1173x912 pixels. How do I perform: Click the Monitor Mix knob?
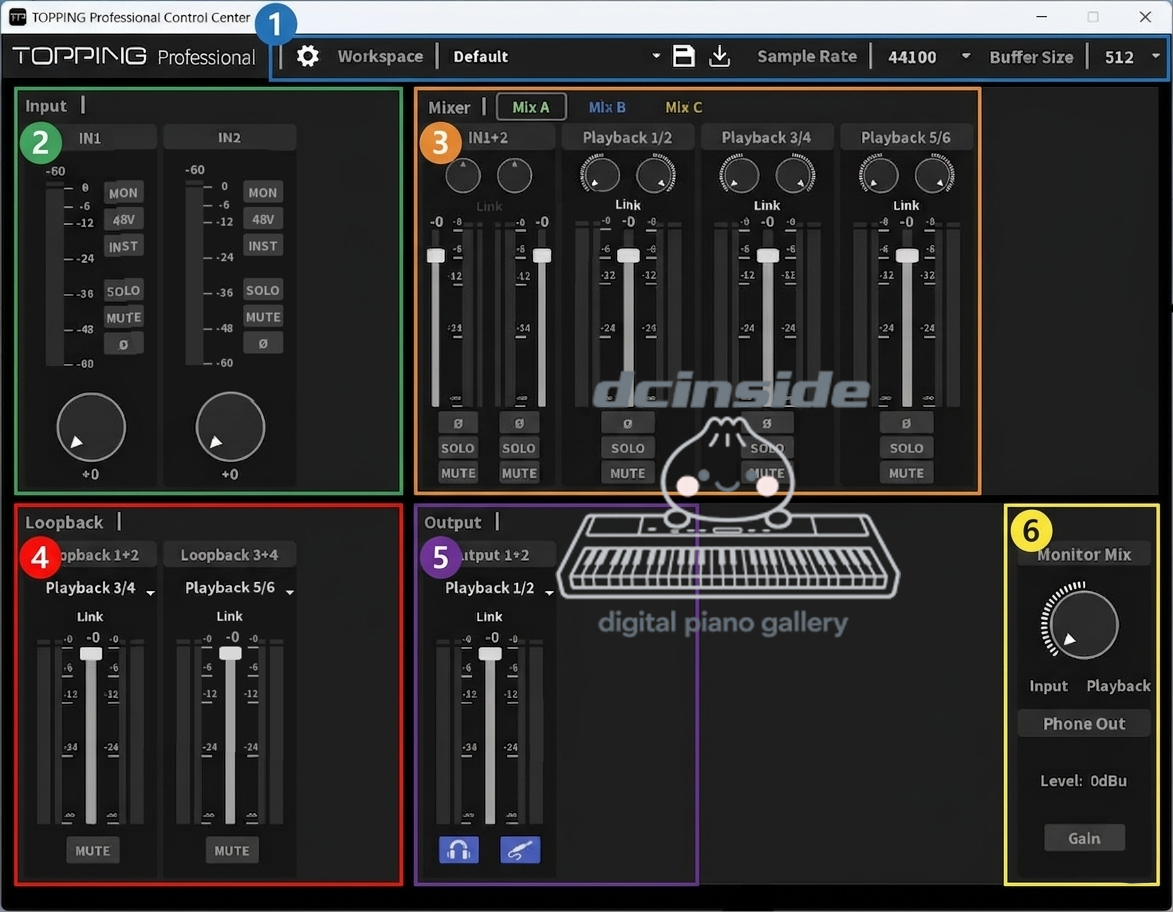[x=1083, y=625]
